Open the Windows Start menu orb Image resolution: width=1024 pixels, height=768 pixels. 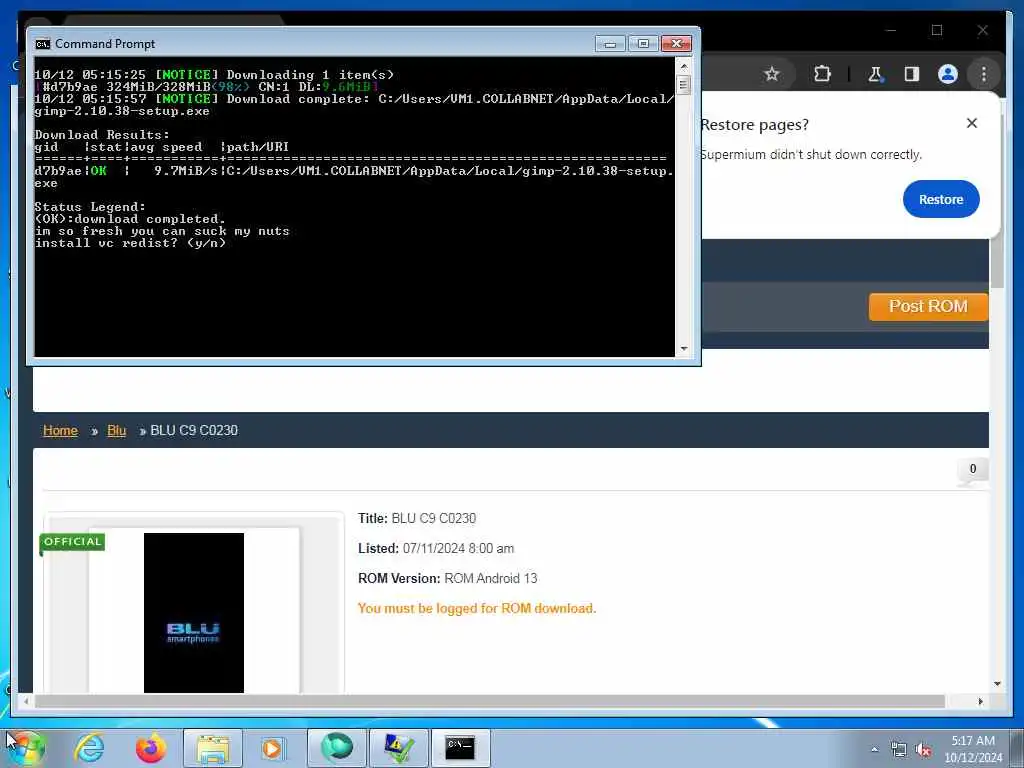pyautogui.click(x=26, y=748)
